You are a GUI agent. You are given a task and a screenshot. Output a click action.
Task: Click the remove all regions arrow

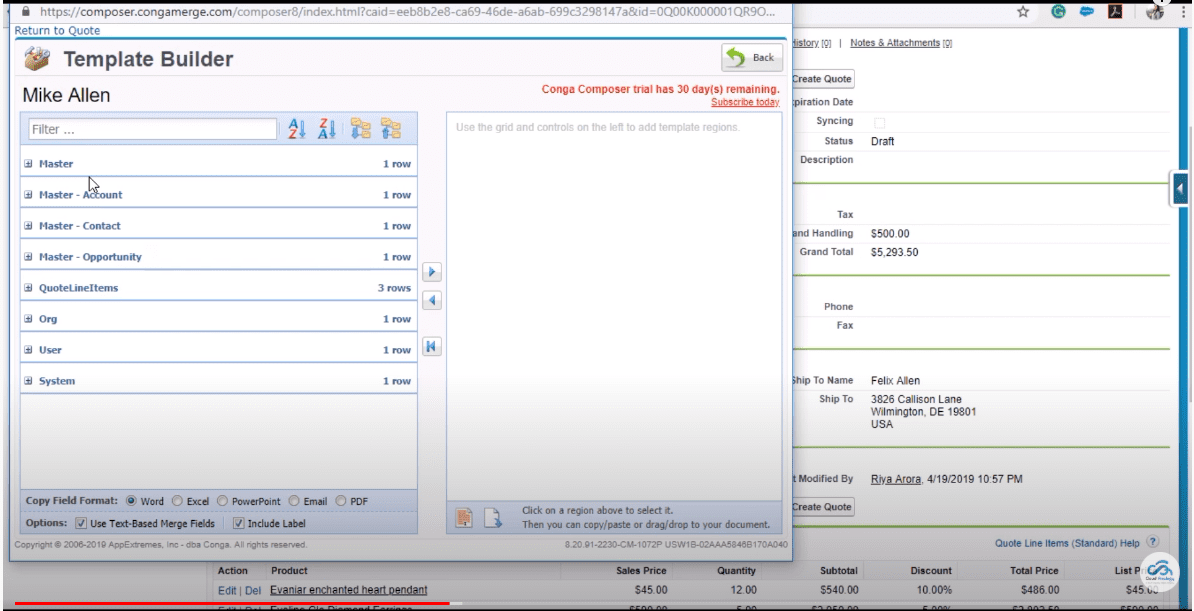pos(432,347)
